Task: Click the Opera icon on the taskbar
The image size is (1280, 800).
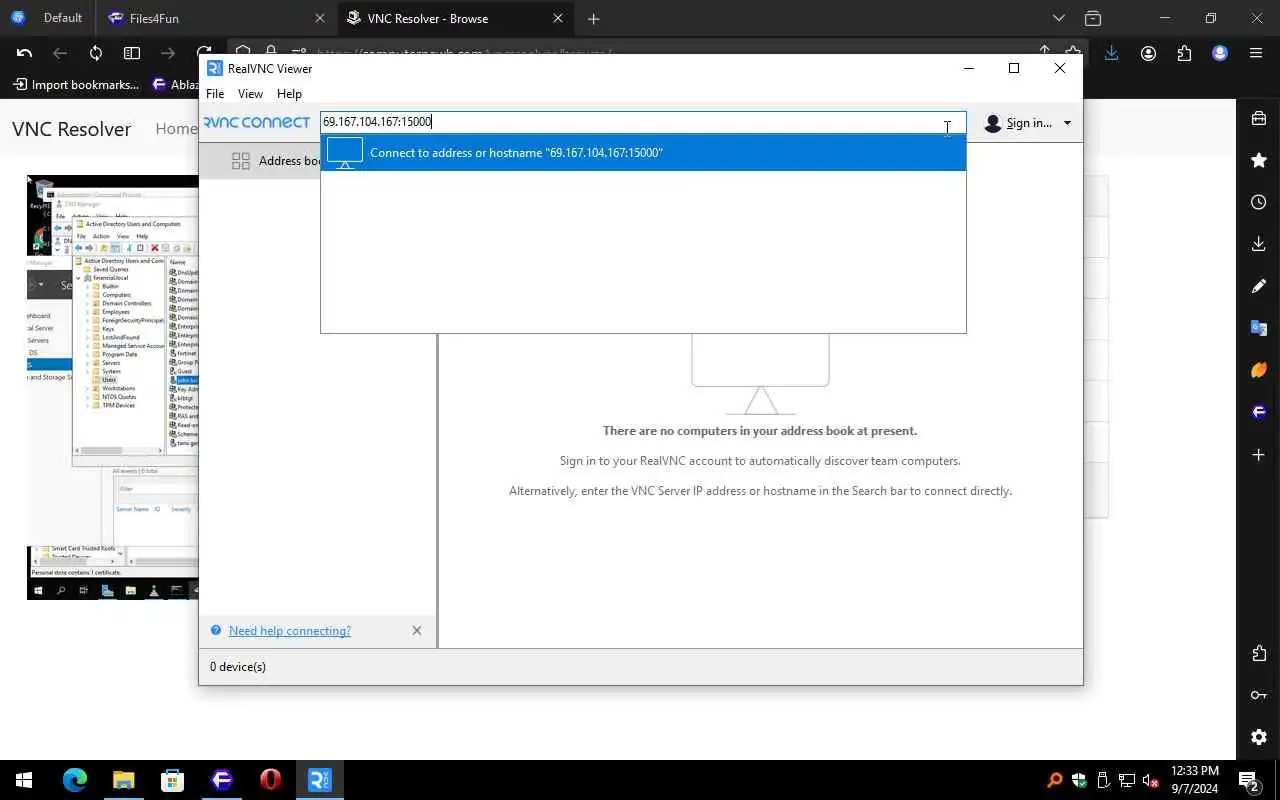Action: [271, 780]
